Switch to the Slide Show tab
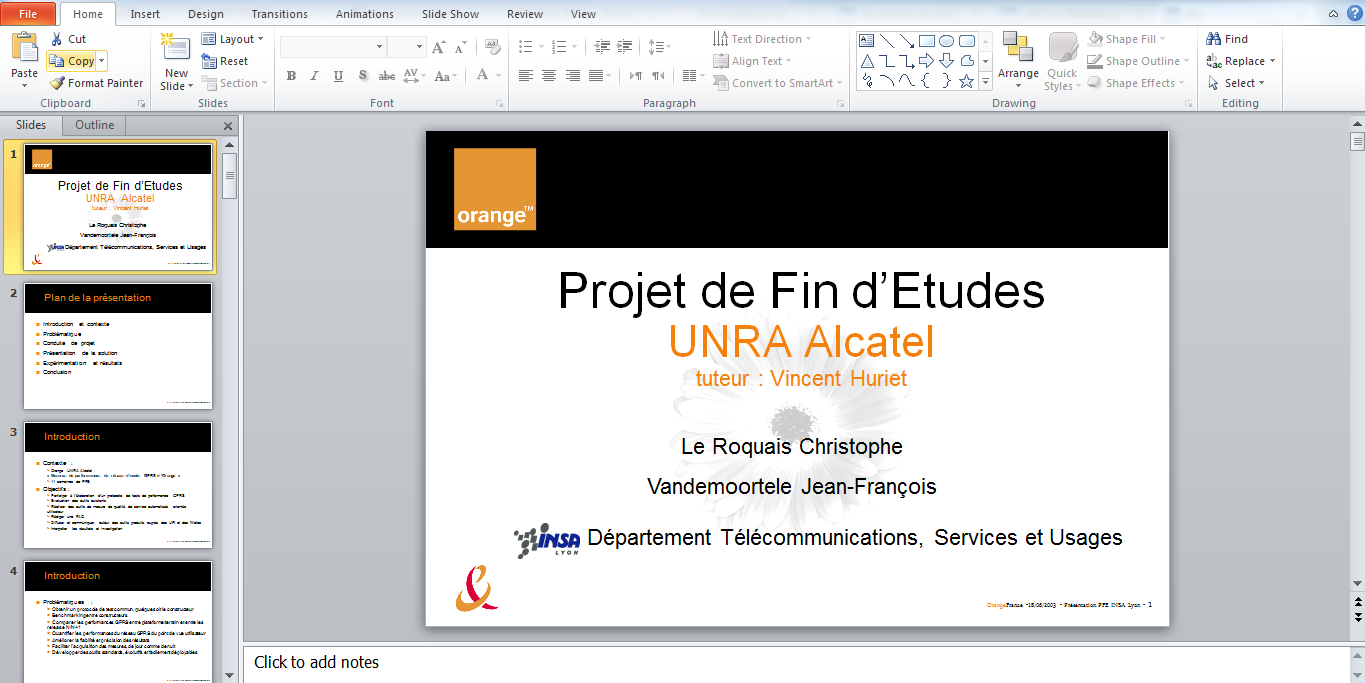This screenshot has height=683, width=1365. pyautogui.click(x=450, y=14)
